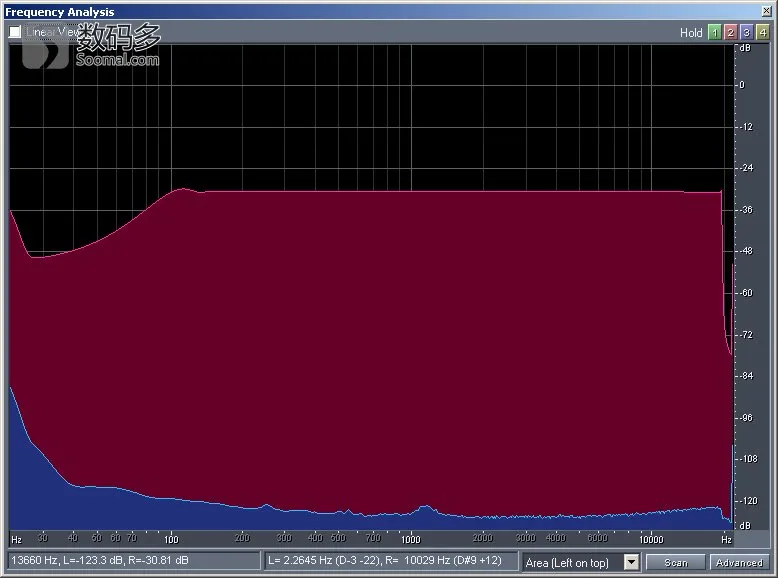
Task: Open Advanced options
Action: pyautogui.click(x=739, y=563)
